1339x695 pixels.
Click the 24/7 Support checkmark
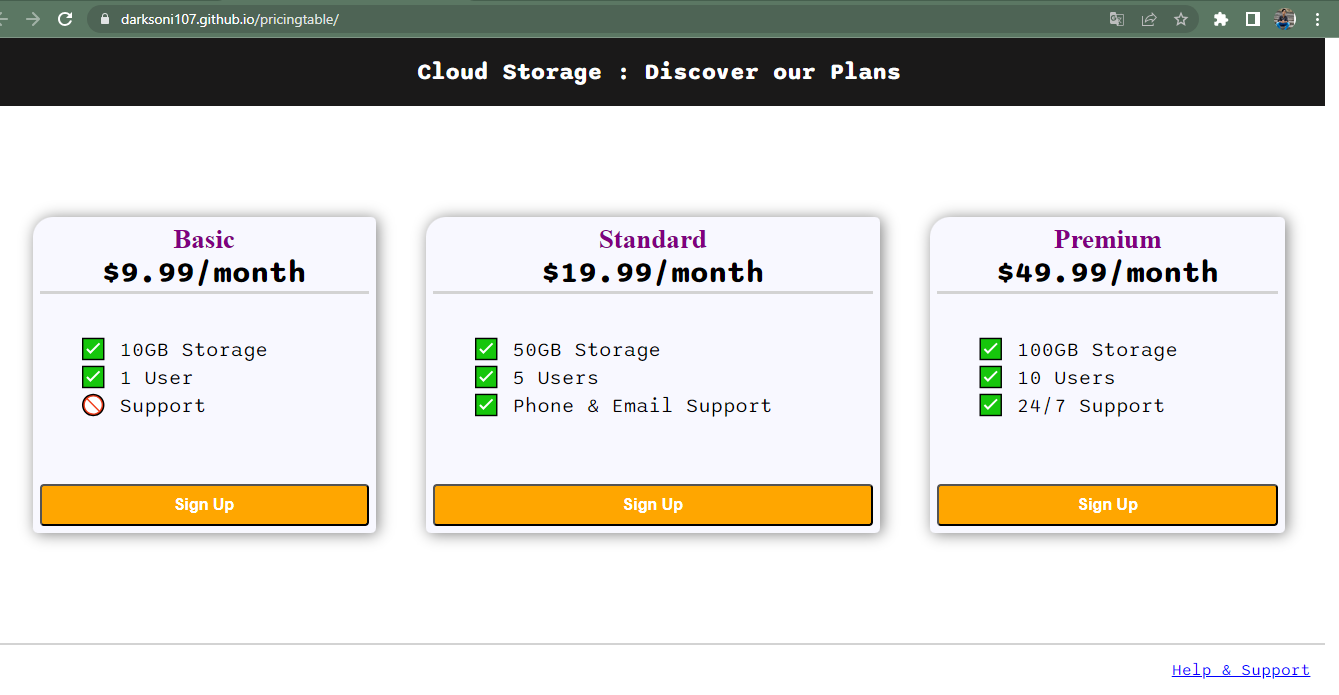pyautogui.click(x=991, y=405)
